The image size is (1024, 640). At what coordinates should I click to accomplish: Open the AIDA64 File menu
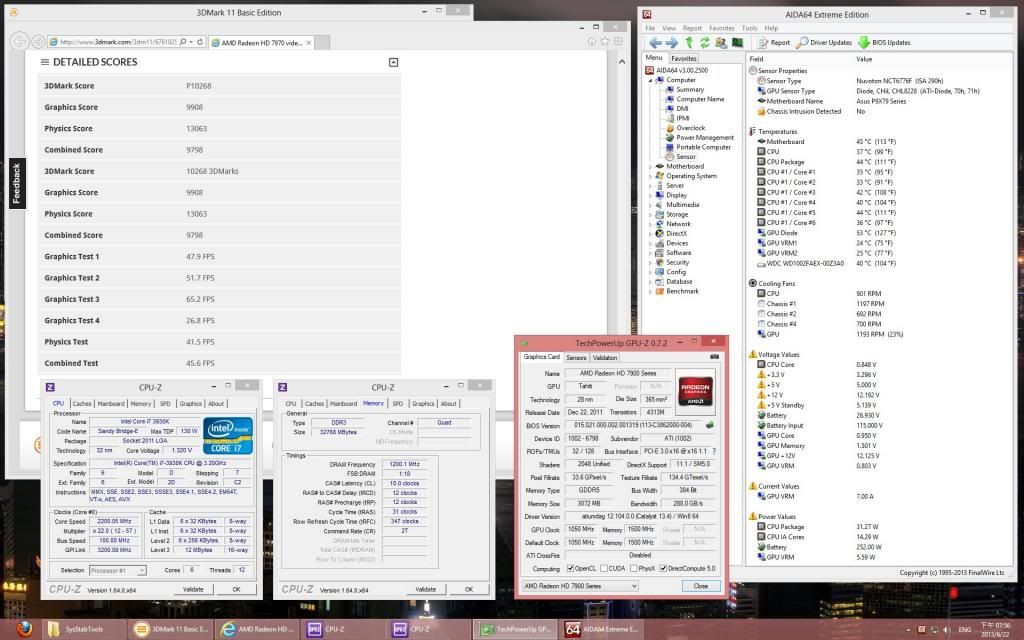coord(650,29)
